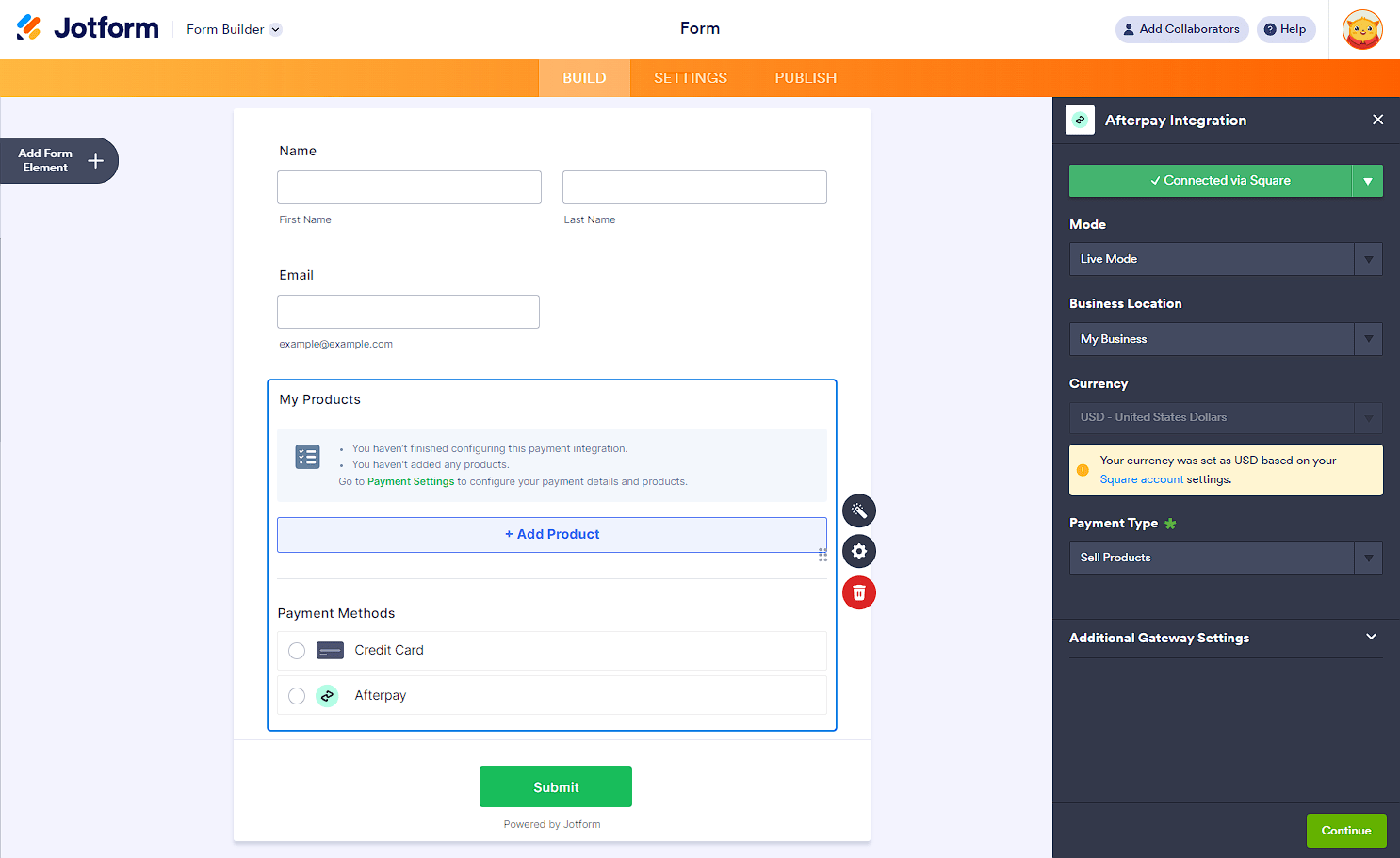Image resolution: width=1400 pixels, height=858 pixels.
Task: Open the Payment Type Sell Products dropdown
Action: tap(1226, 558)
